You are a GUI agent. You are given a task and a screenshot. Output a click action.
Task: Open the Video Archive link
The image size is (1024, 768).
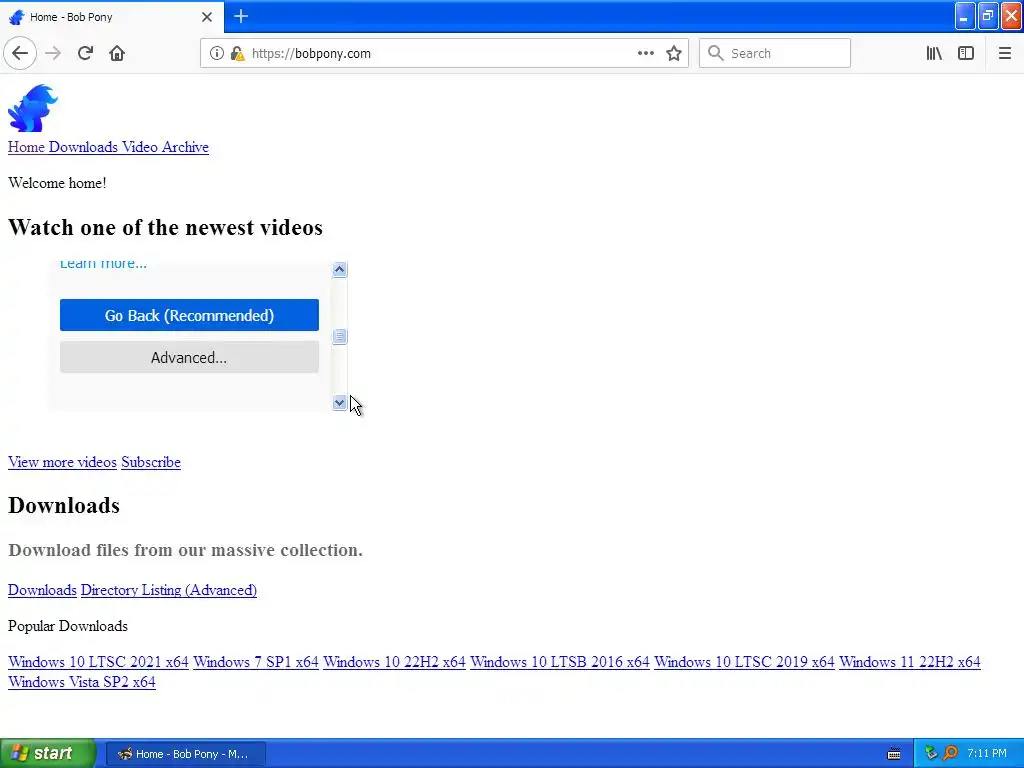point(165,147)
